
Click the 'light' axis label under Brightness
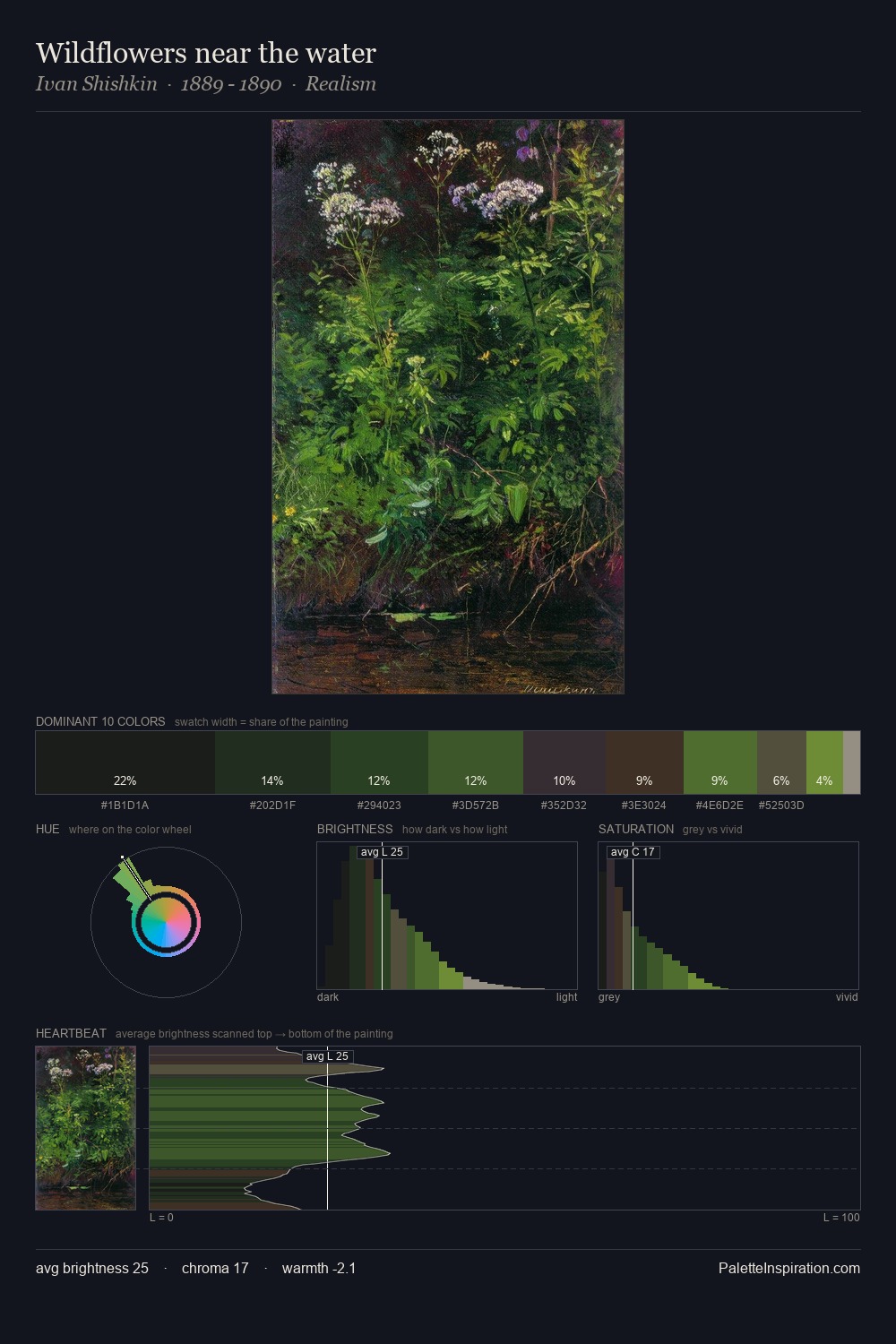[x=566, y=997]
